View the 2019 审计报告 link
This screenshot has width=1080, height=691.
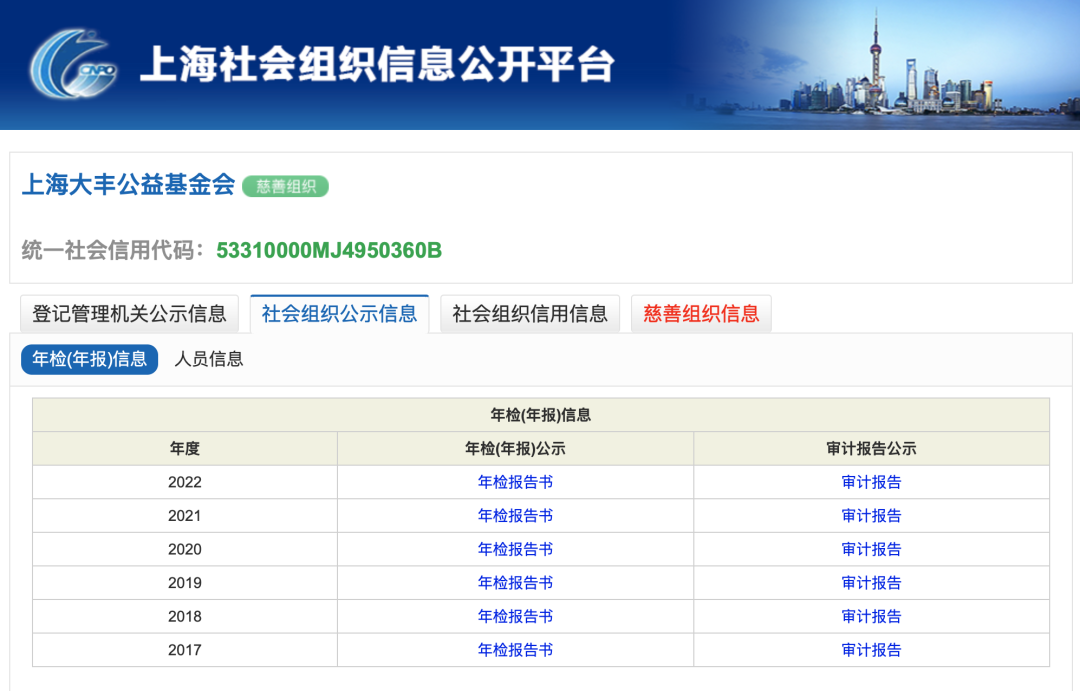pyautogui.click(x=871, y=583)
